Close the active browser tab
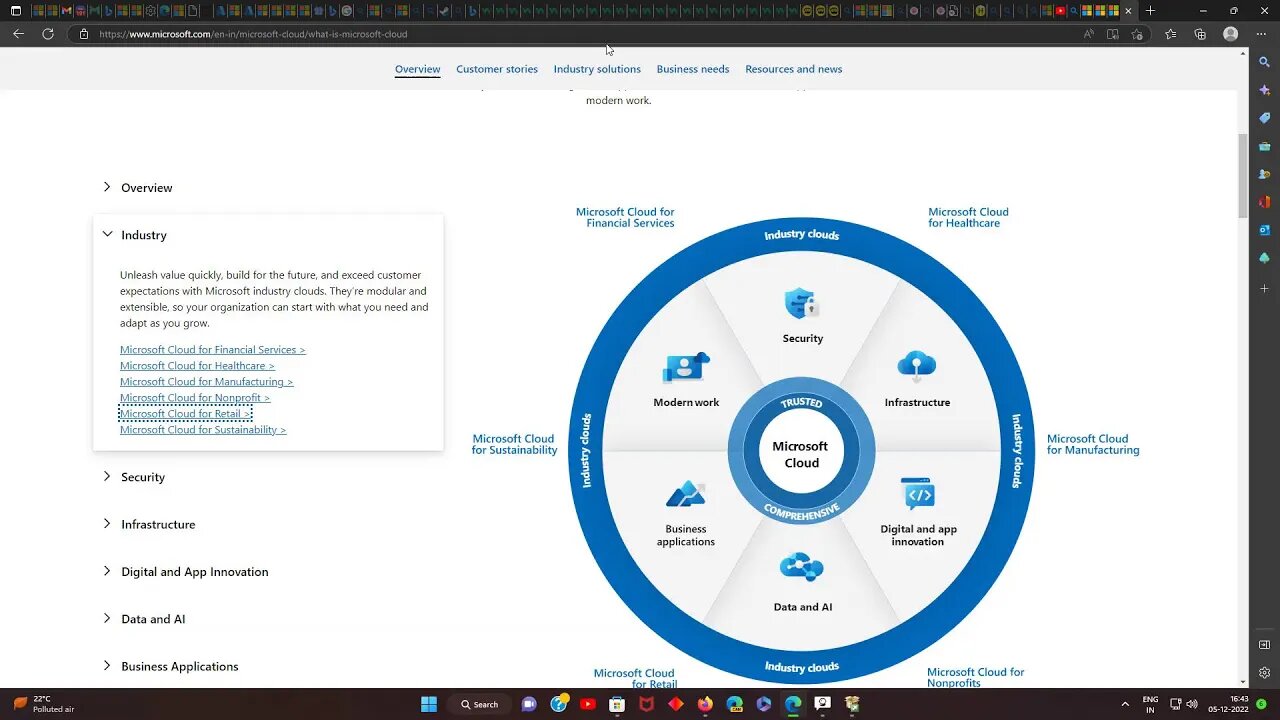 point(1128,11)
